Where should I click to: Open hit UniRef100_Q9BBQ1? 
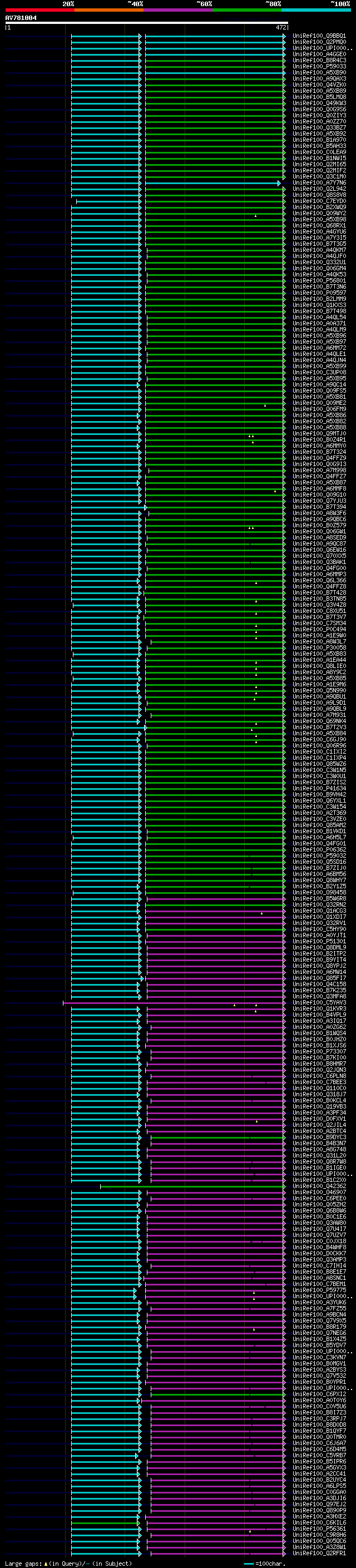click(319, 36)
